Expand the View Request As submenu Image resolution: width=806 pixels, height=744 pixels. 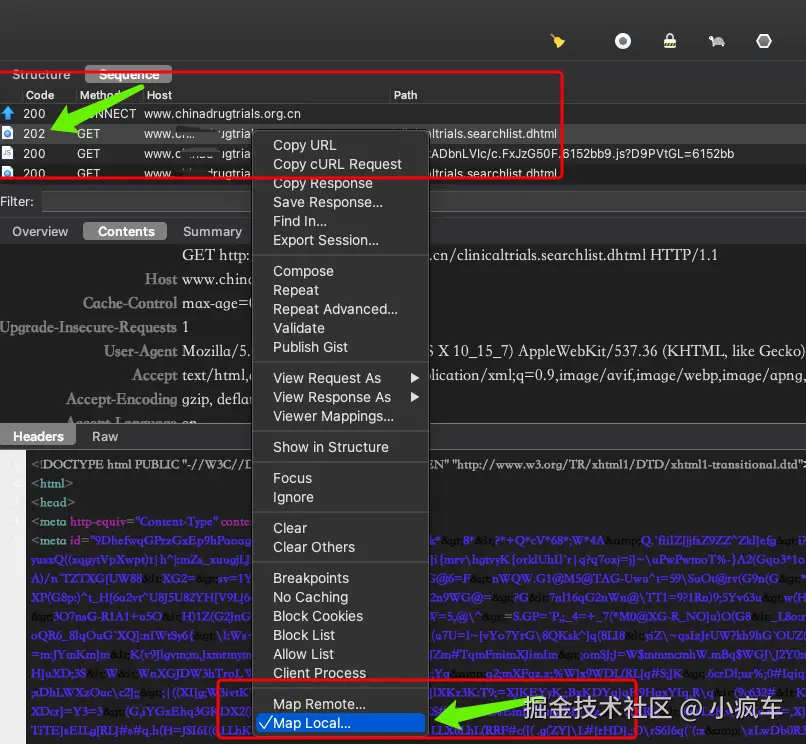(340, 378)
